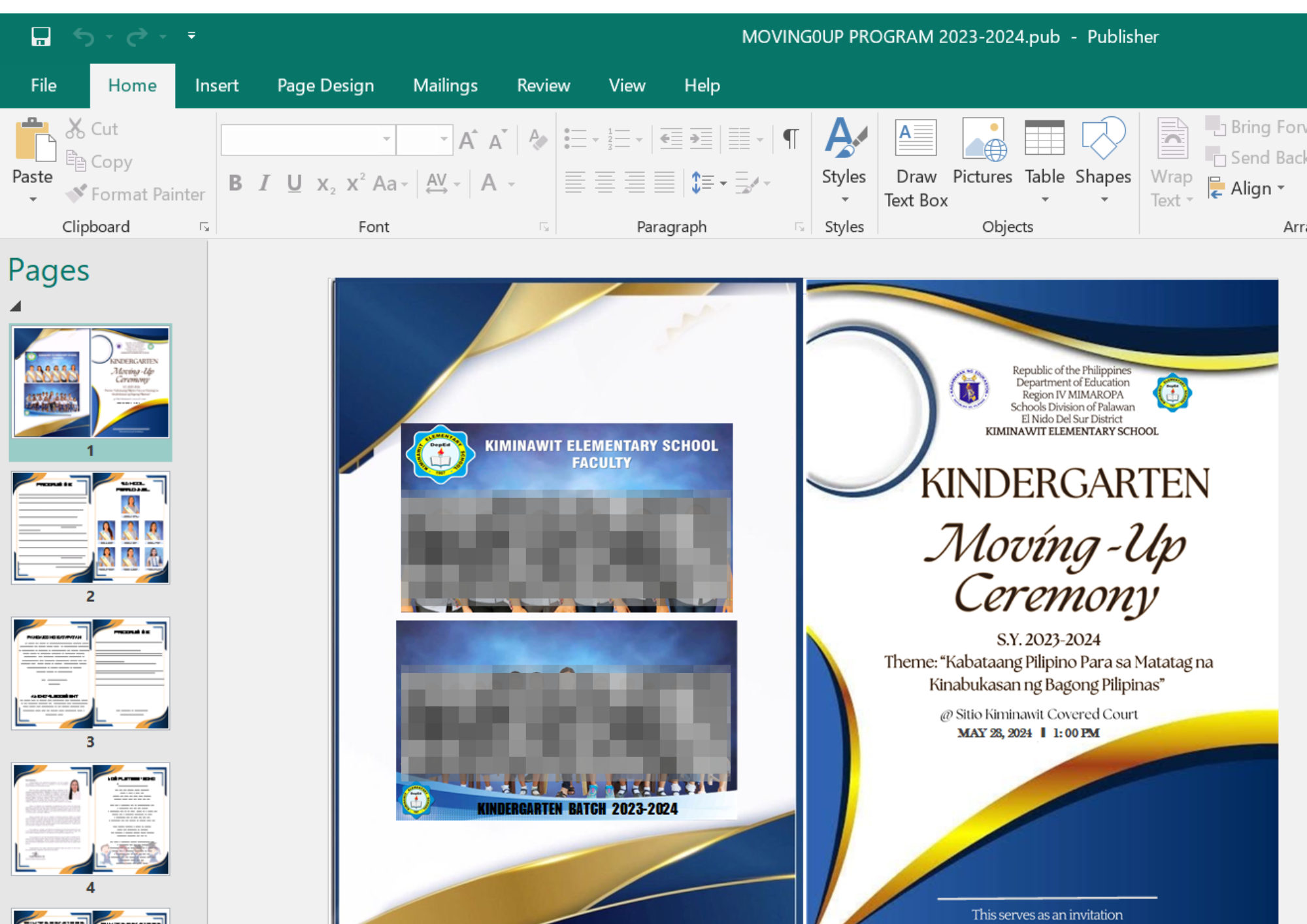
Task: Click Cut in the Clipboard group
Action: pos(91,129)
